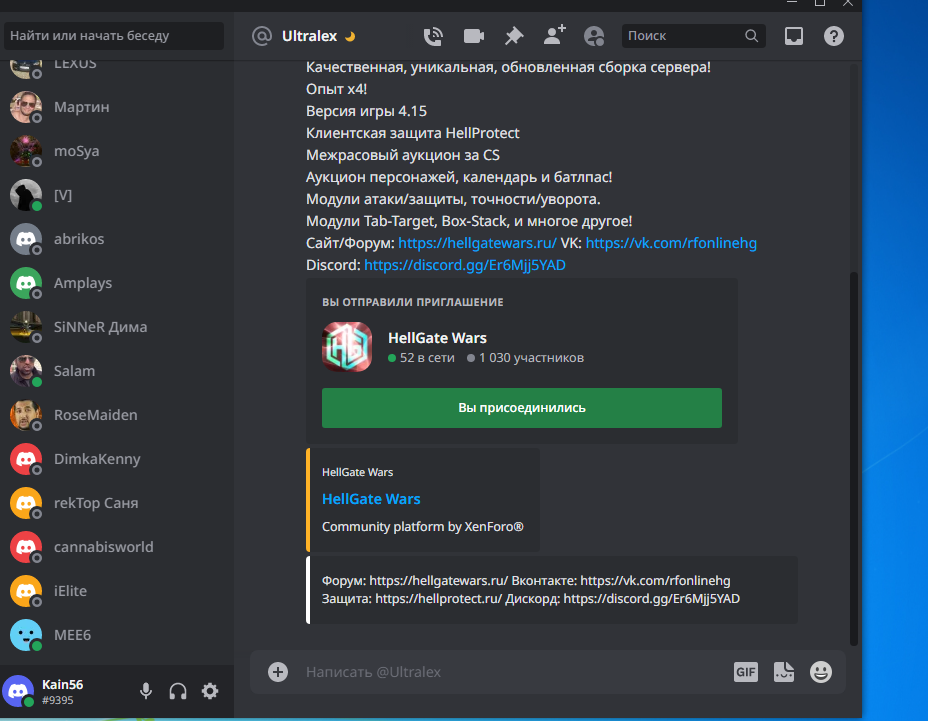Deafen audio with the headphones button
This screenshot has width=928, height=721.
tap(178, 691)
